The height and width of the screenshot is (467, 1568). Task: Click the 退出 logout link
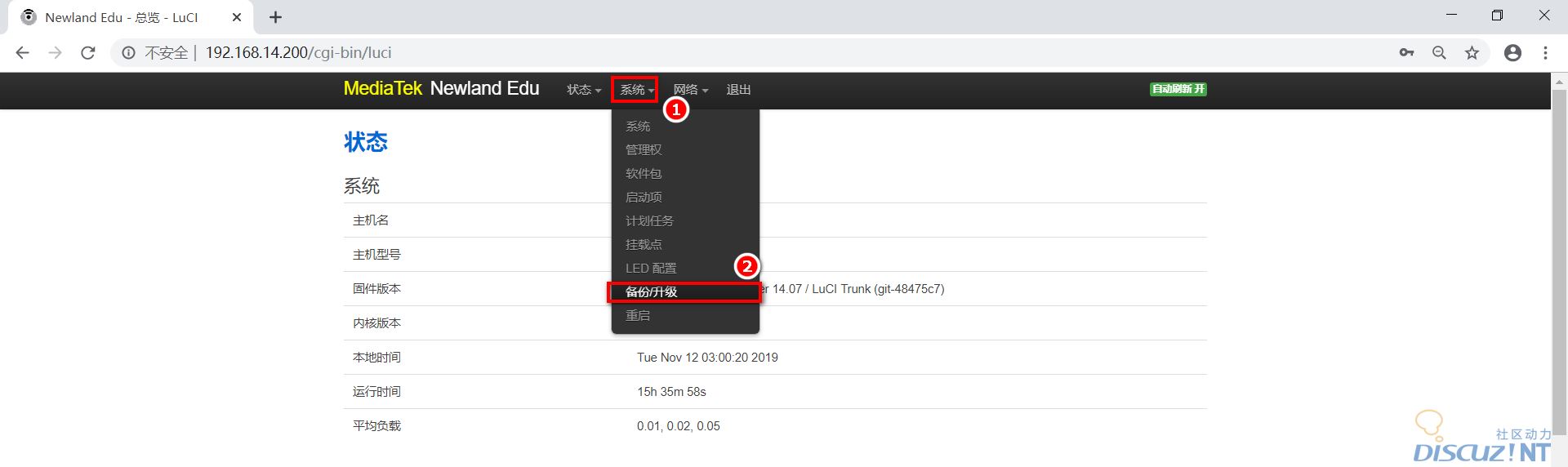pyautogui.click(x=738, y=90)
